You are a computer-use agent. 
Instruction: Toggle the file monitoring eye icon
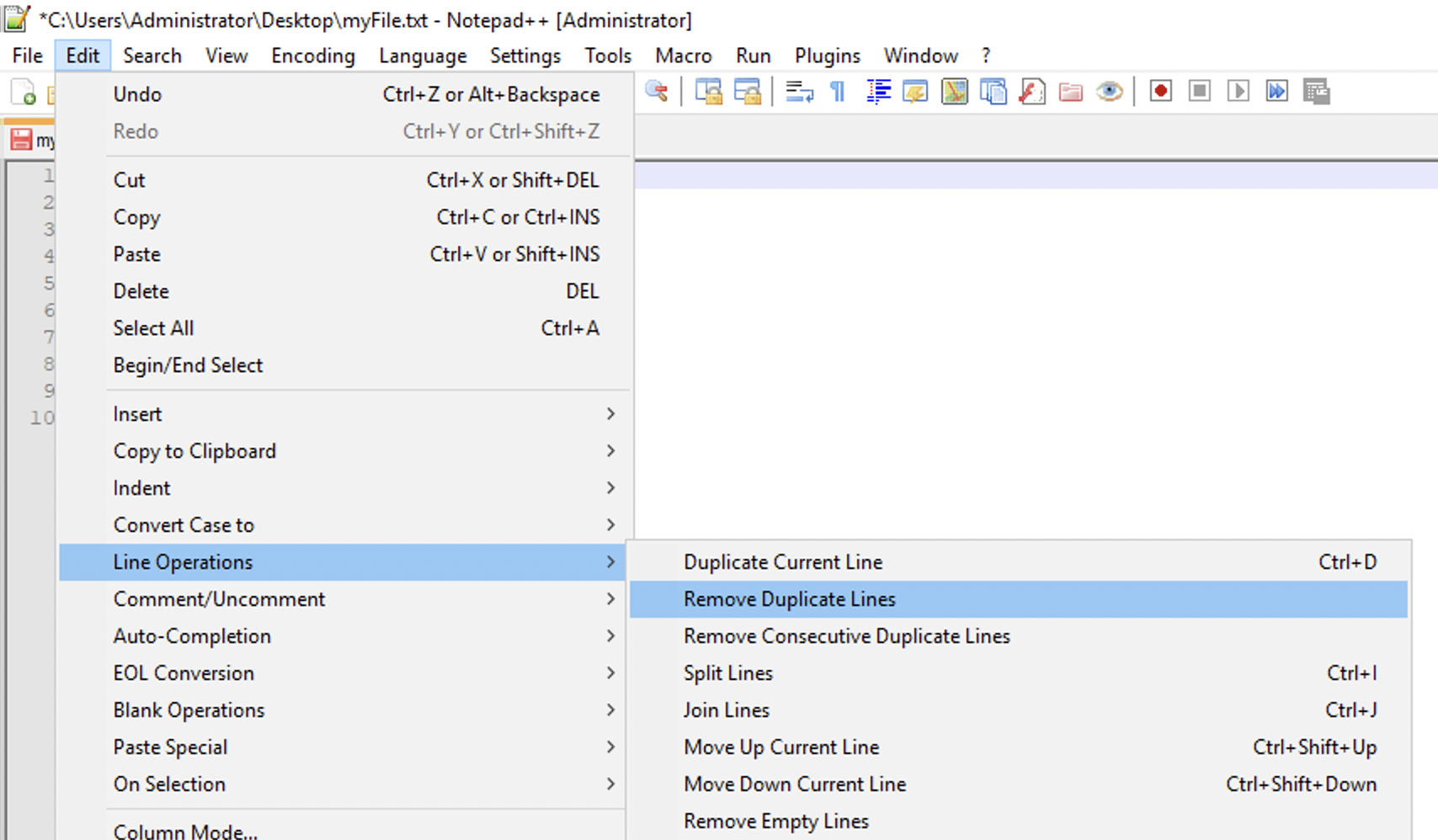1110,91
